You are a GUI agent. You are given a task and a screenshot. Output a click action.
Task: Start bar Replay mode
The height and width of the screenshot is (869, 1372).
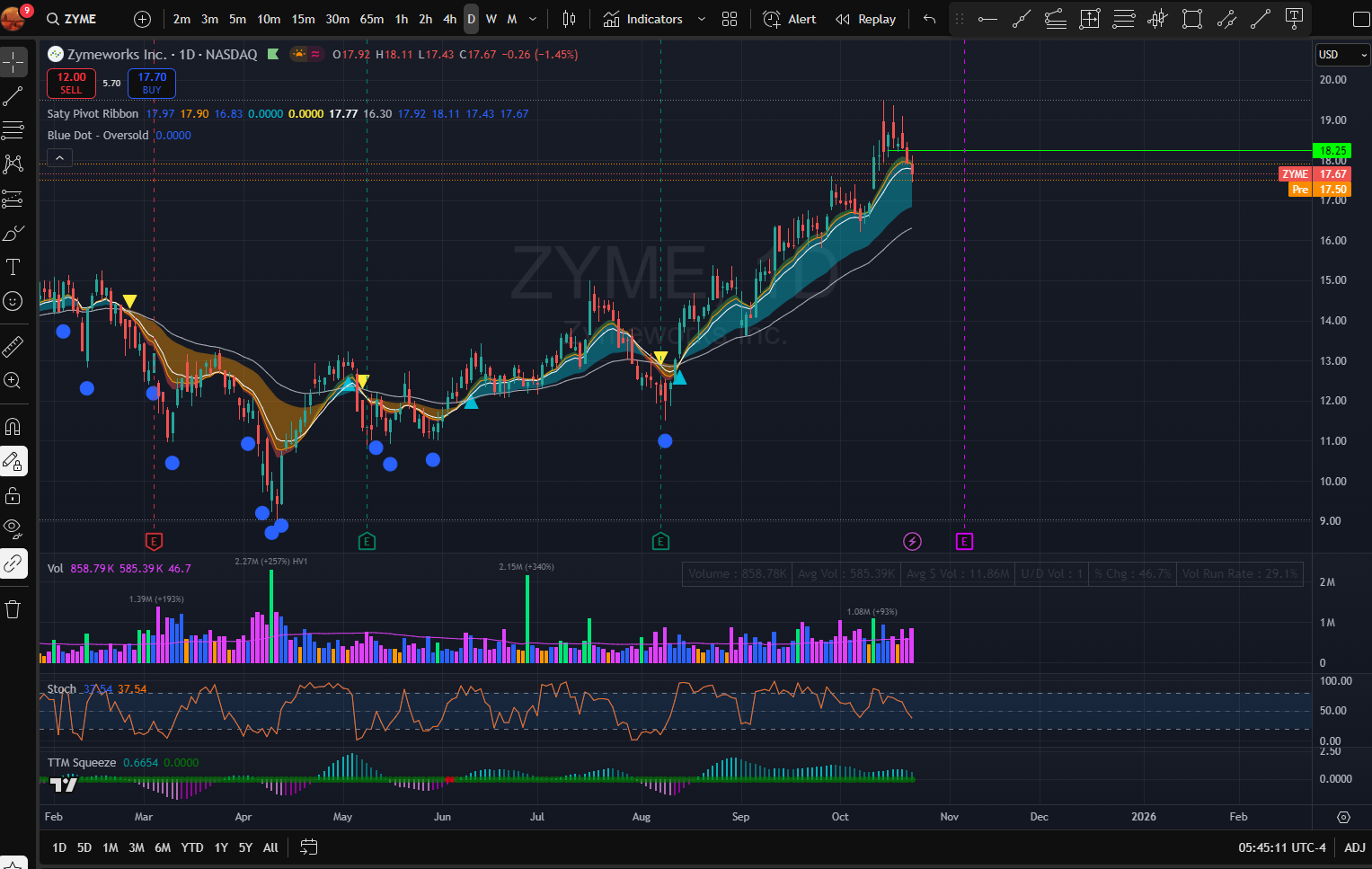pos(866,19)
